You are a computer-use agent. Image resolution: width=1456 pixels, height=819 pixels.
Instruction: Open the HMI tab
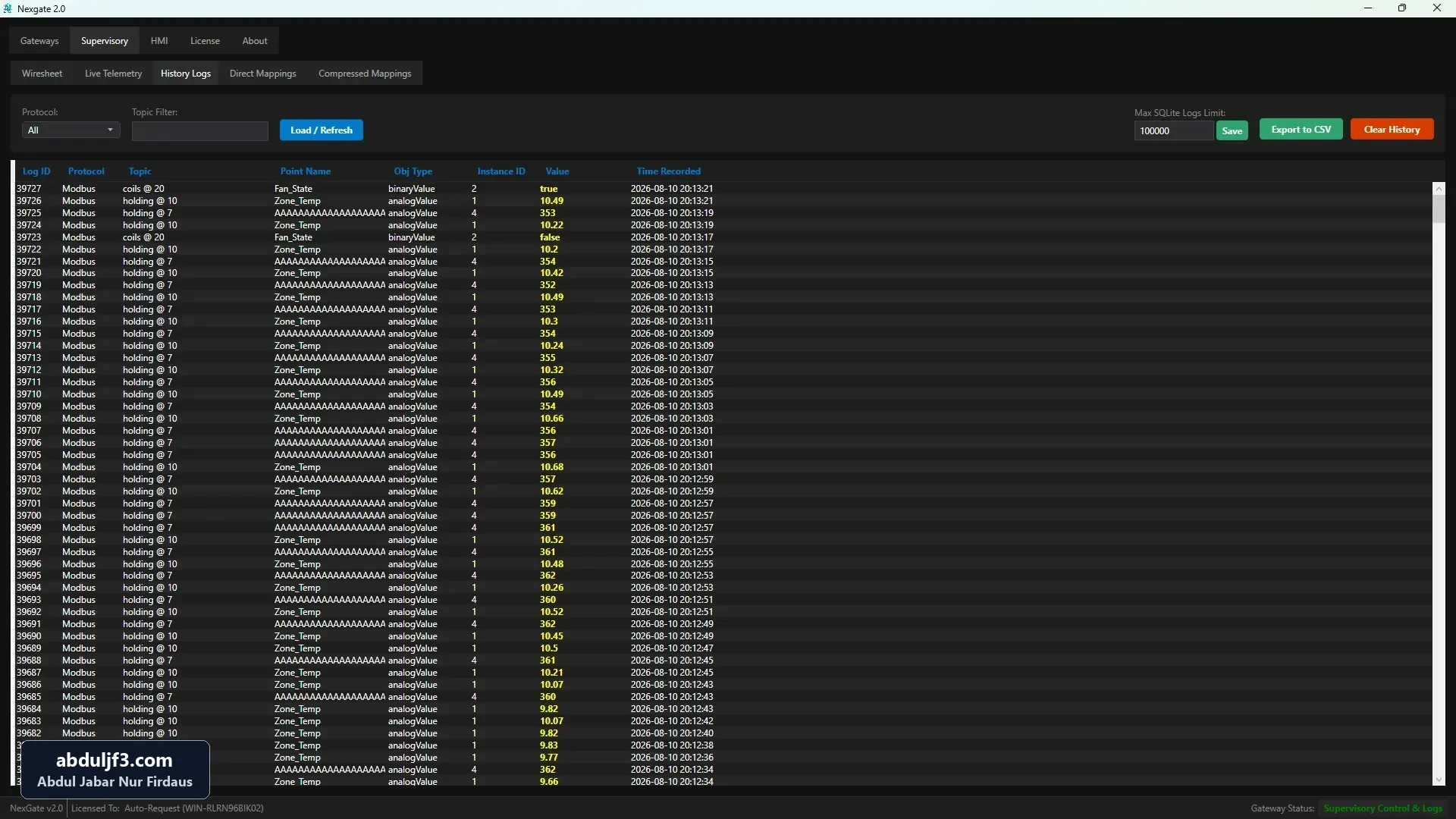coord(159,41)
